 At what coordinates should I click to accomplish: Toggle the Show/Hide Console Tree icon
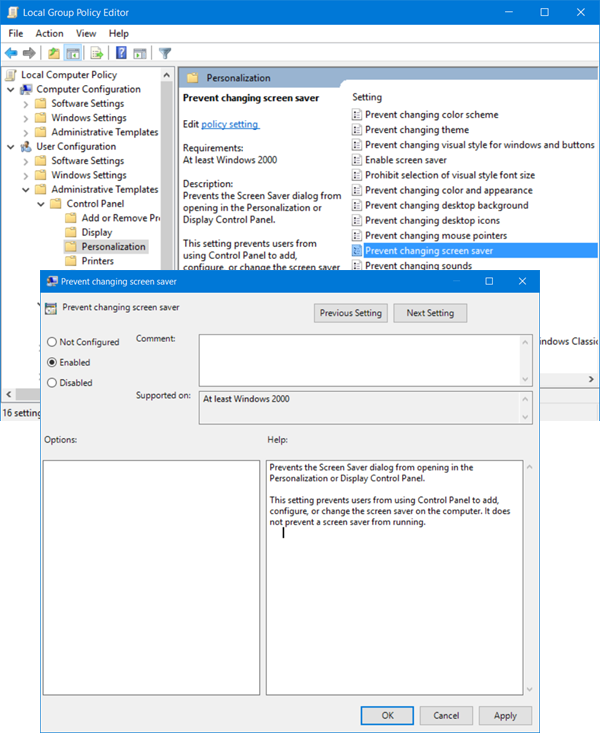73,53
